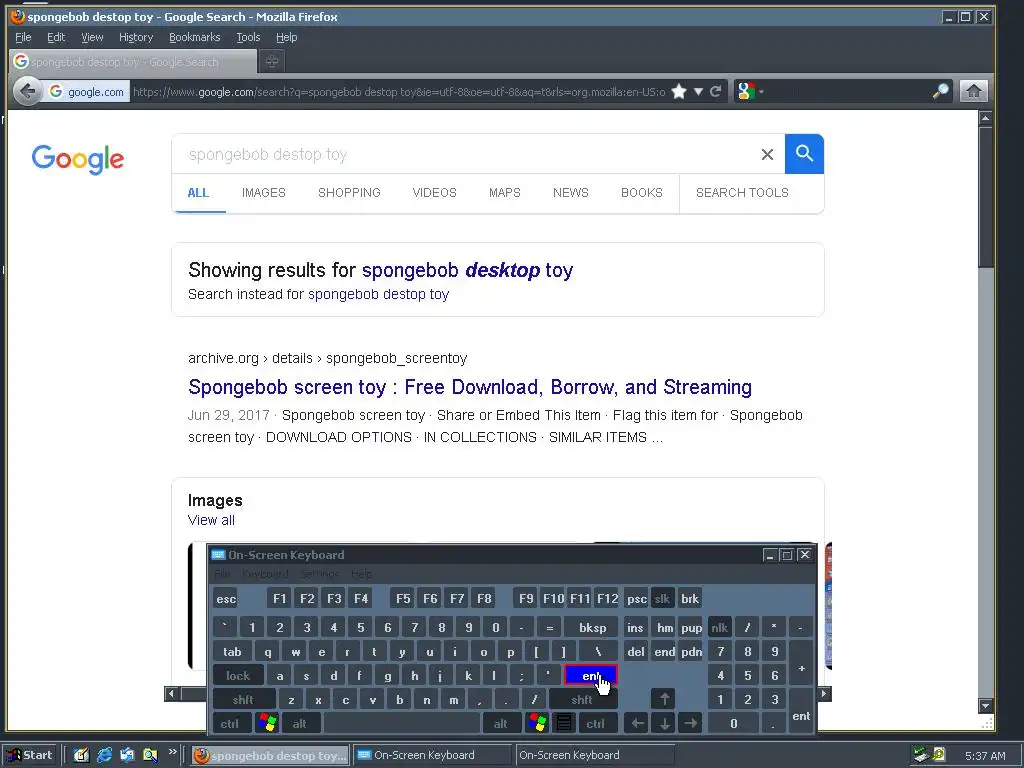Viewport: 1024px width, 768px height.
Task: Open the URL history dropdown arrow
Action: 698,91
